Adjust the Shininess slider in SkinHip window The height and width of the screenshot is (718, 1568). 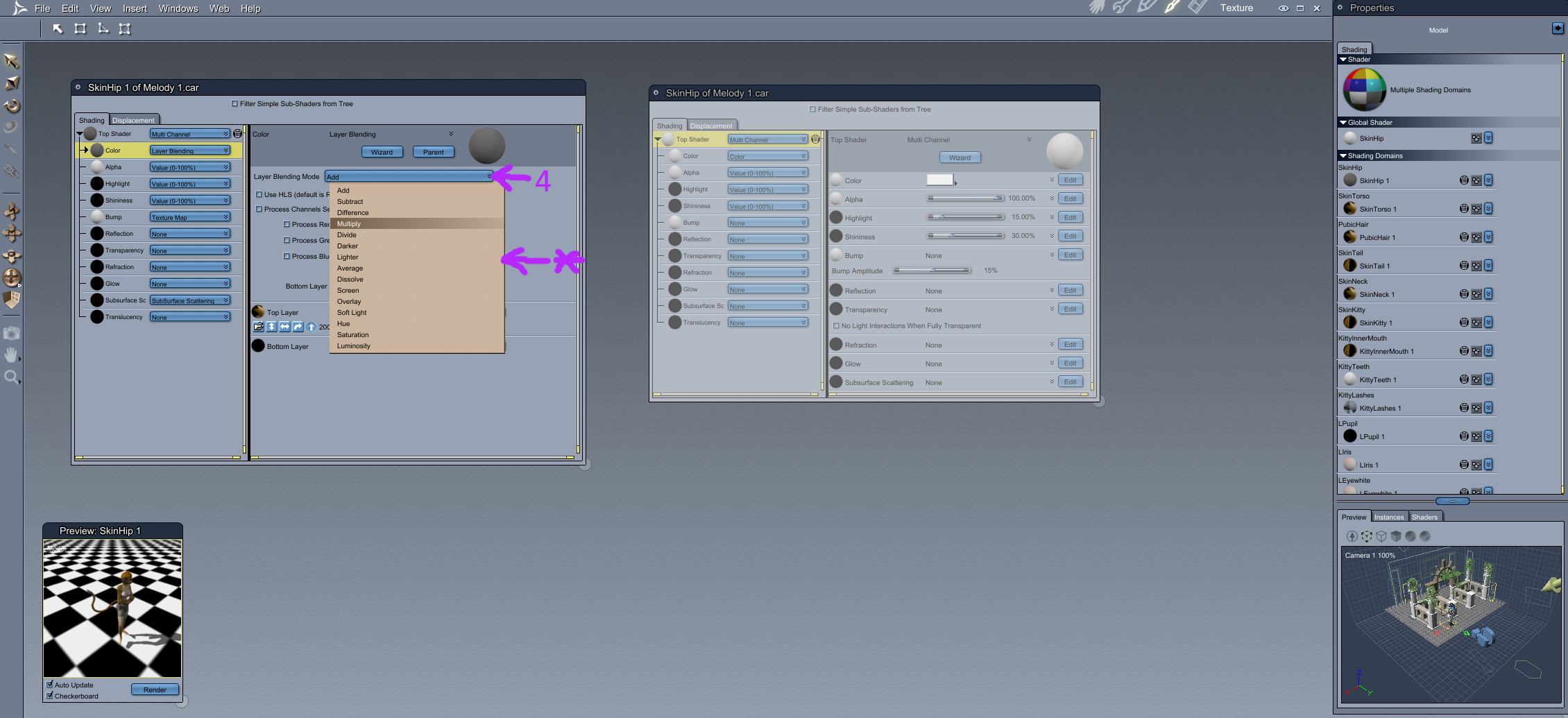tap(965, 236)
